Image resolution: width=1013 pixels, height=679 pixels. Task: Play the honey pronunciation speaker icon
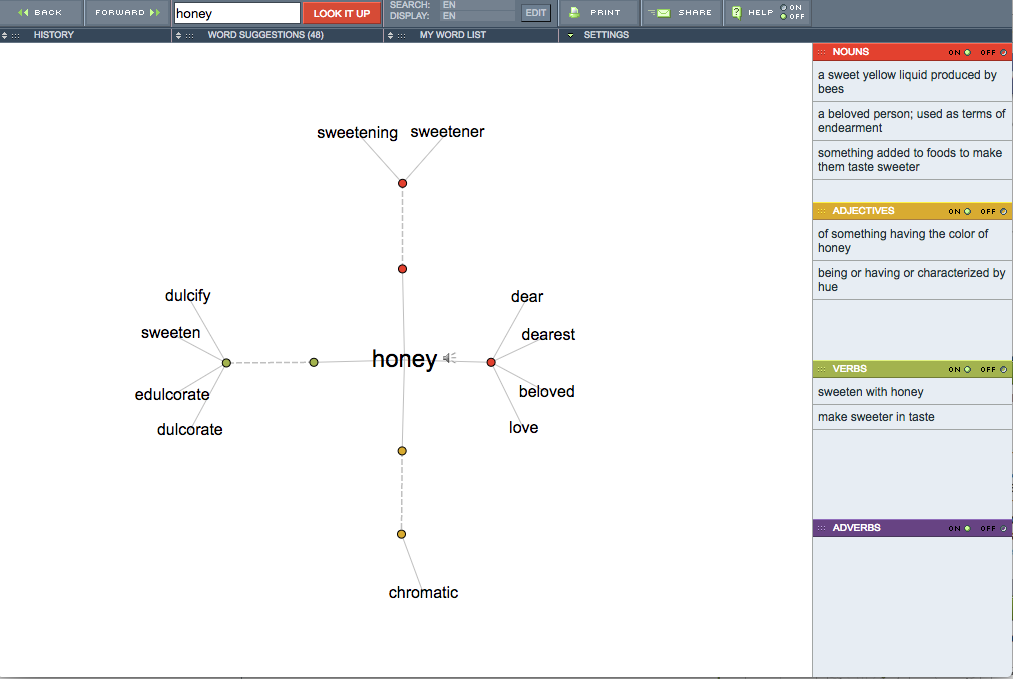449,358
